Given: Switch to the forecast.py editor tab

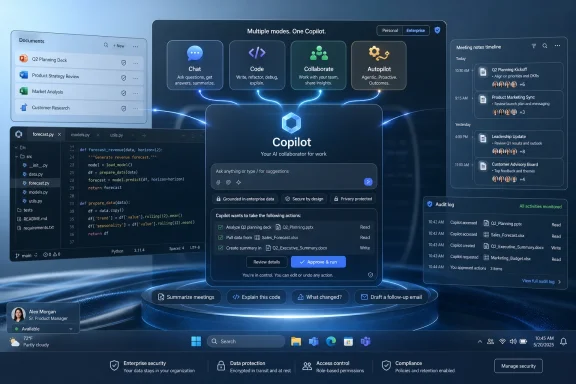Looking at the screenshot, I should (x=43, y=134).
